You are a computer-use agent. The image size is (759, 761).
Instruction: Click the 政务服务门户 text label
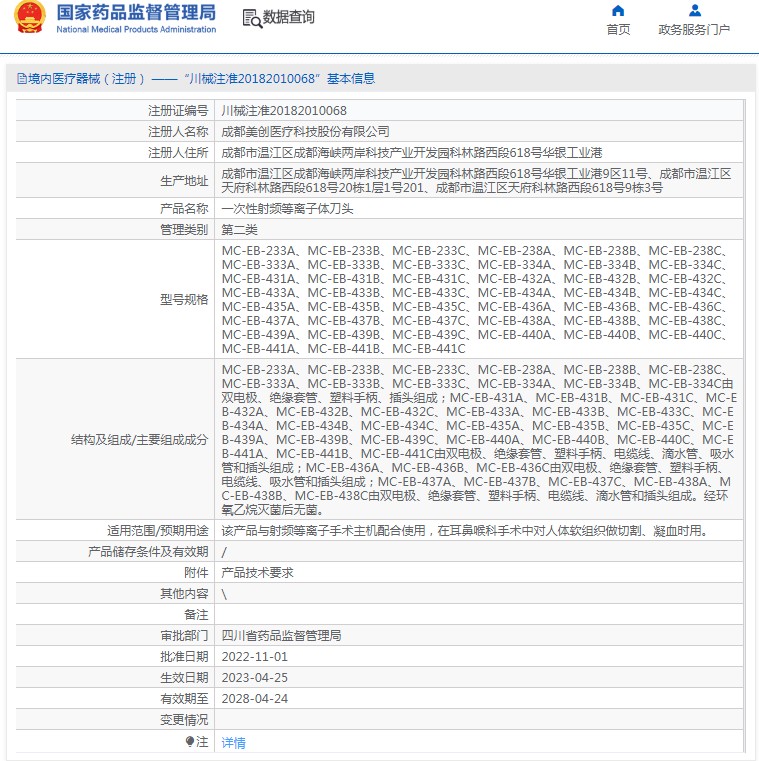point(694,30)
